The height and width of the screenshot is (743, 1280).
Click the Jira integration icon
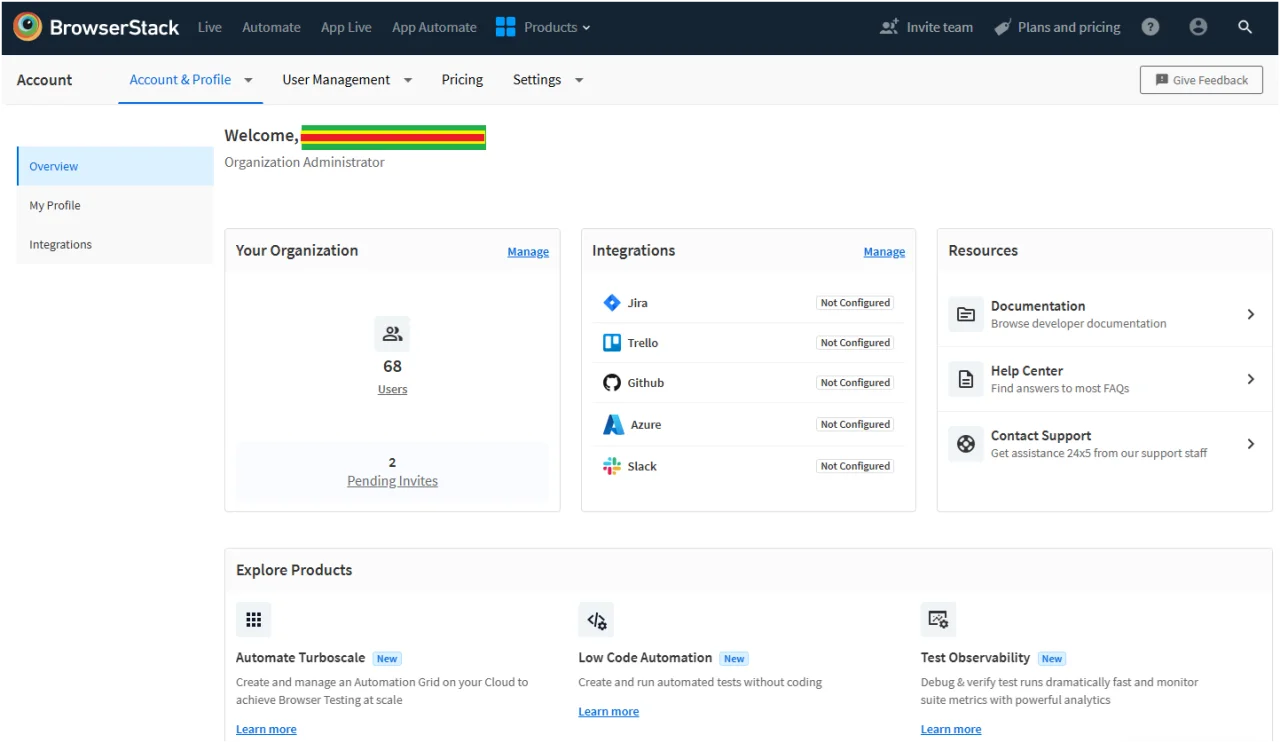pyautogui.click(x=612, y=303)
